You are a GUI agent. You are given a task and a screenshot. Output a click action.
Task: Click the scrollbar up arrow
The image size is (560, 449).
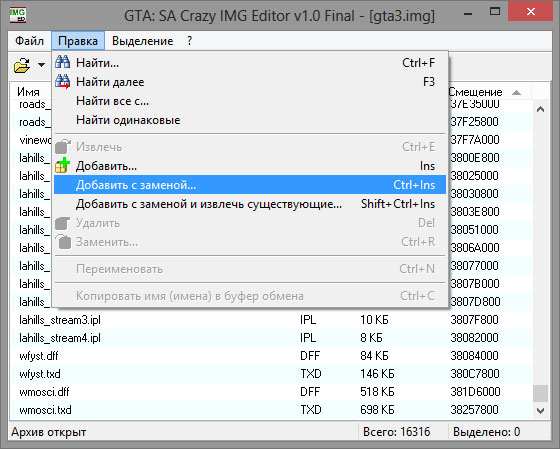click(x=540, y=109)
